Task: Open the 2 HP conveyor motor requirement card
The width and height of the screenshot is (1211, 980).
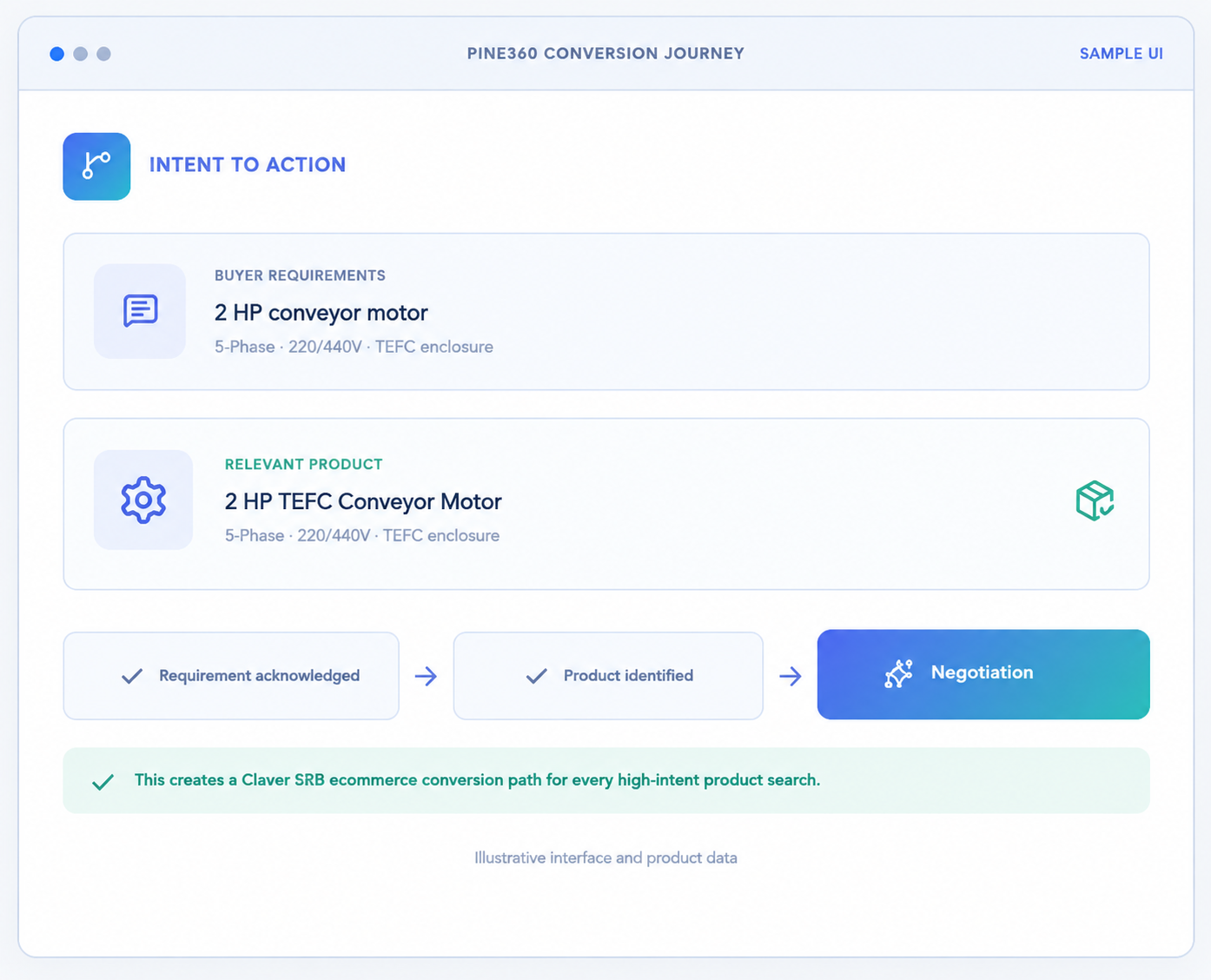Action: (x=606, y=312)
